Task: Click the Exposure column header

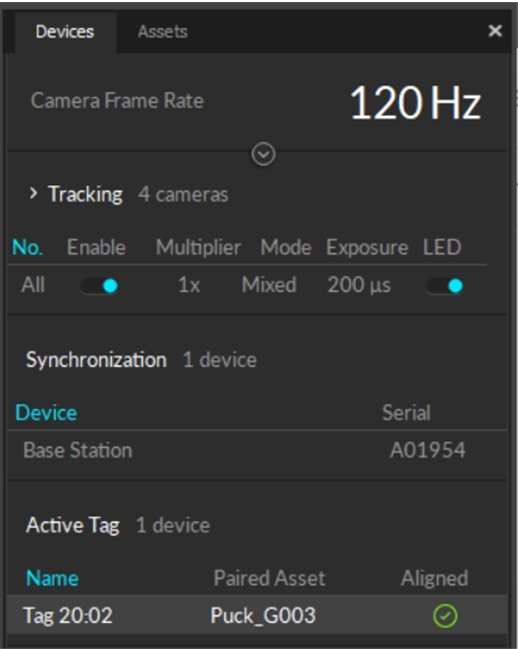Action: (x=367, y=248)
